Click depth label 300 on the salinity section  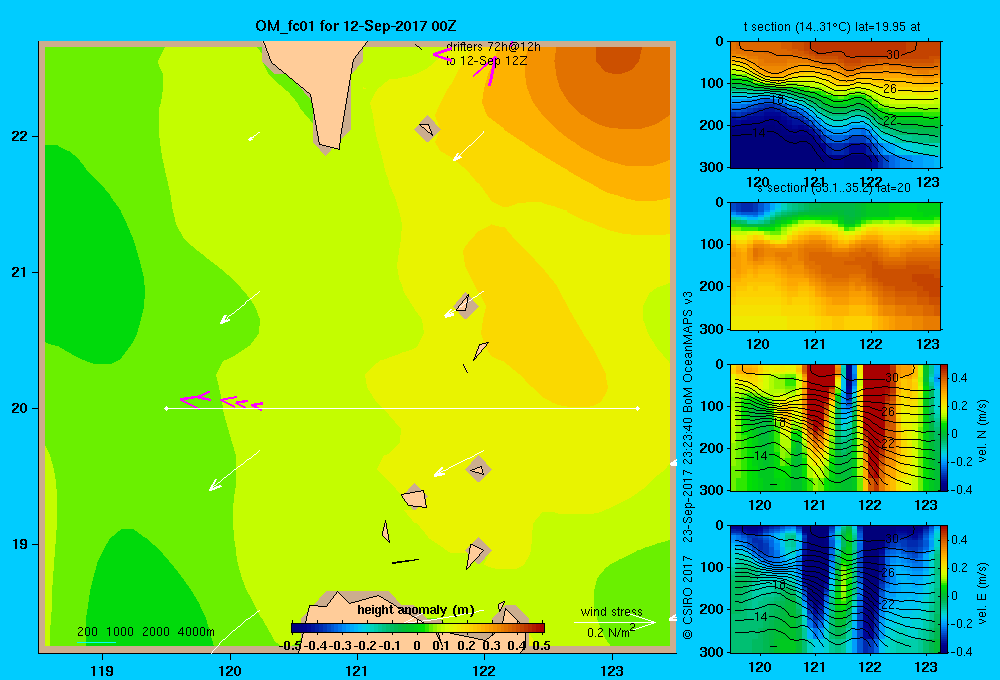coord(713,329)
